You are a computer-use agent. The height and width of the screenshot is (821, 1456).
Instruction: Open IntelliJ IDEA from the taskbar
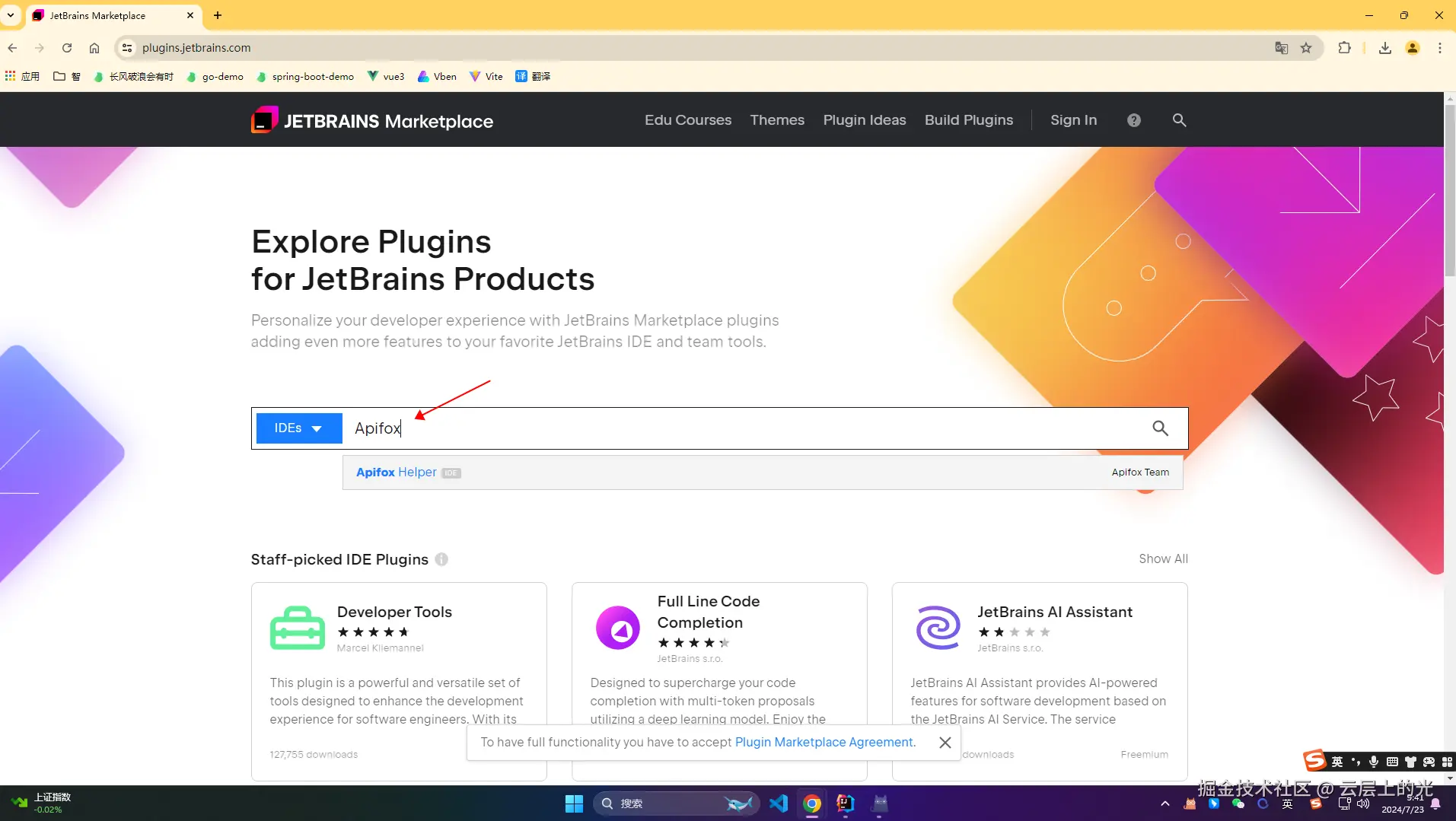point(846,803)
